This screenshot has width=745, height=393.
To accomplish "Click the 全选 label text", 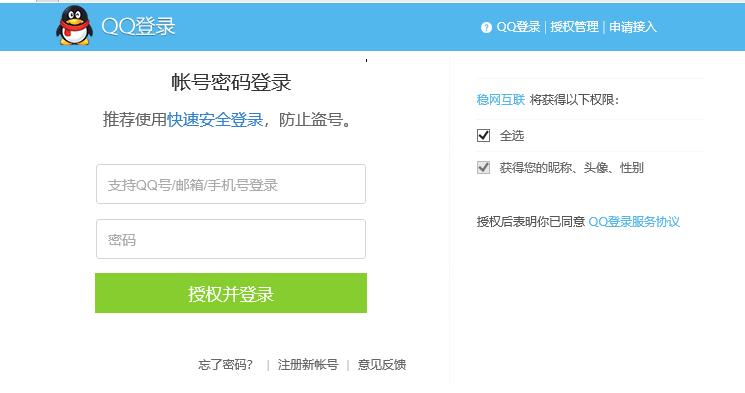I will click(x=512, y=136).
